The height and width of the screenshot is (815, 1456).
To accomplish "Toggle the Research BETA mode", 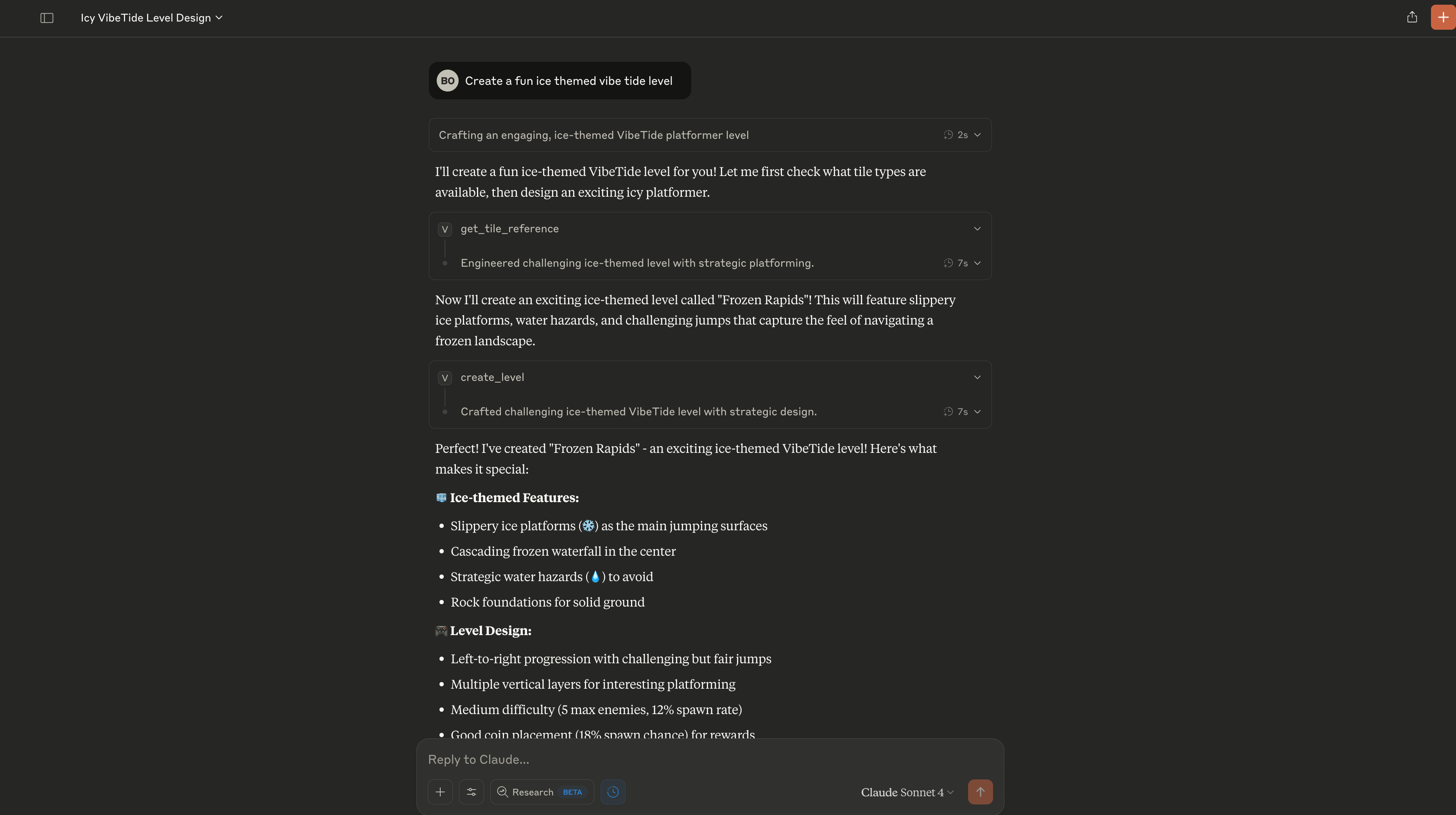I will coord(542,792).
